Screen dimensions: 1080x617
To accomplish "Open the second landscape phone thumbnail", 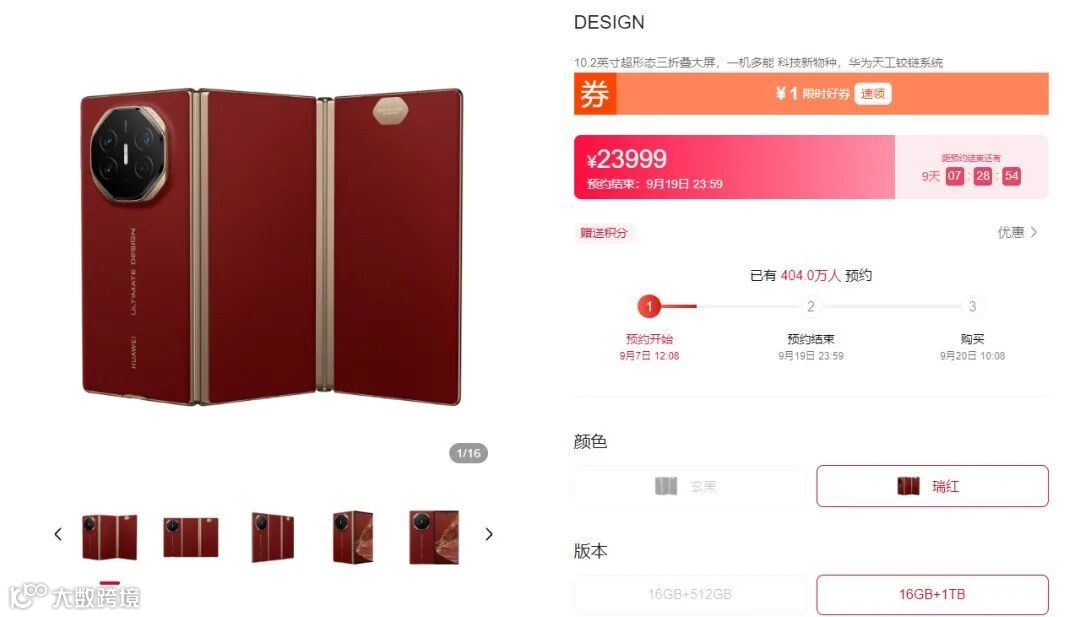I will (191, 537).
